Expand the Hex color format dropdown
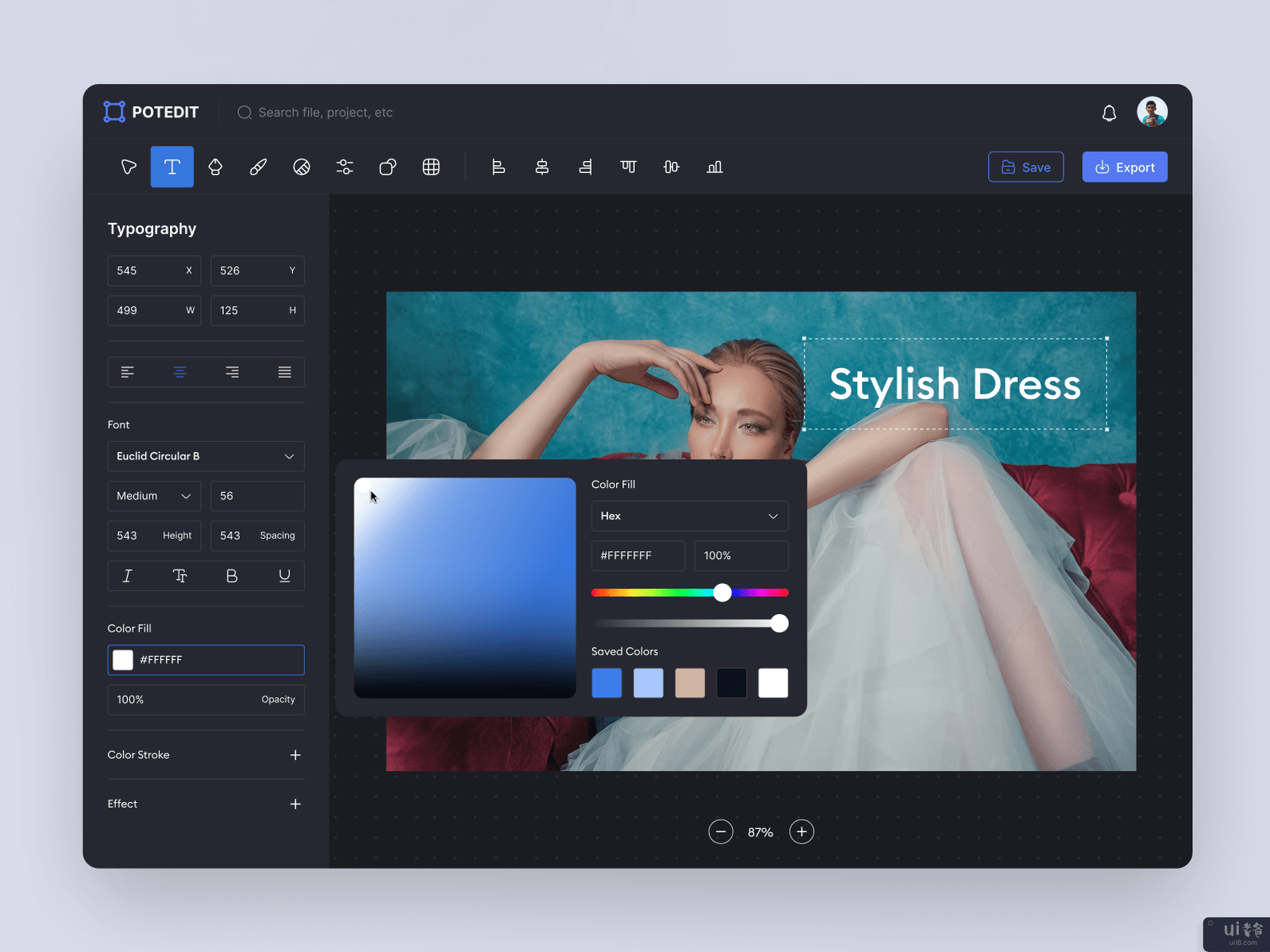This screenshot has height=952, width=1270. point(689,516)
